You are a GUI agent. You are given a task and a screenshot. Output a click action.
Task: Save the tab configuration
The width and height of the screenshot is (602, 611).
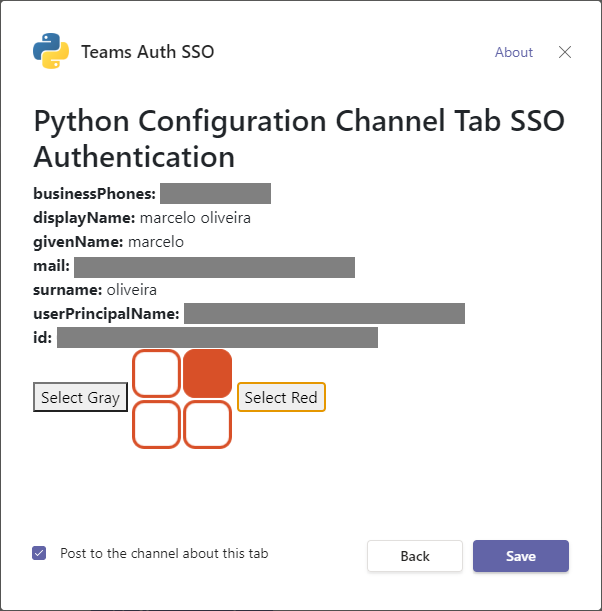click(521, 556)
